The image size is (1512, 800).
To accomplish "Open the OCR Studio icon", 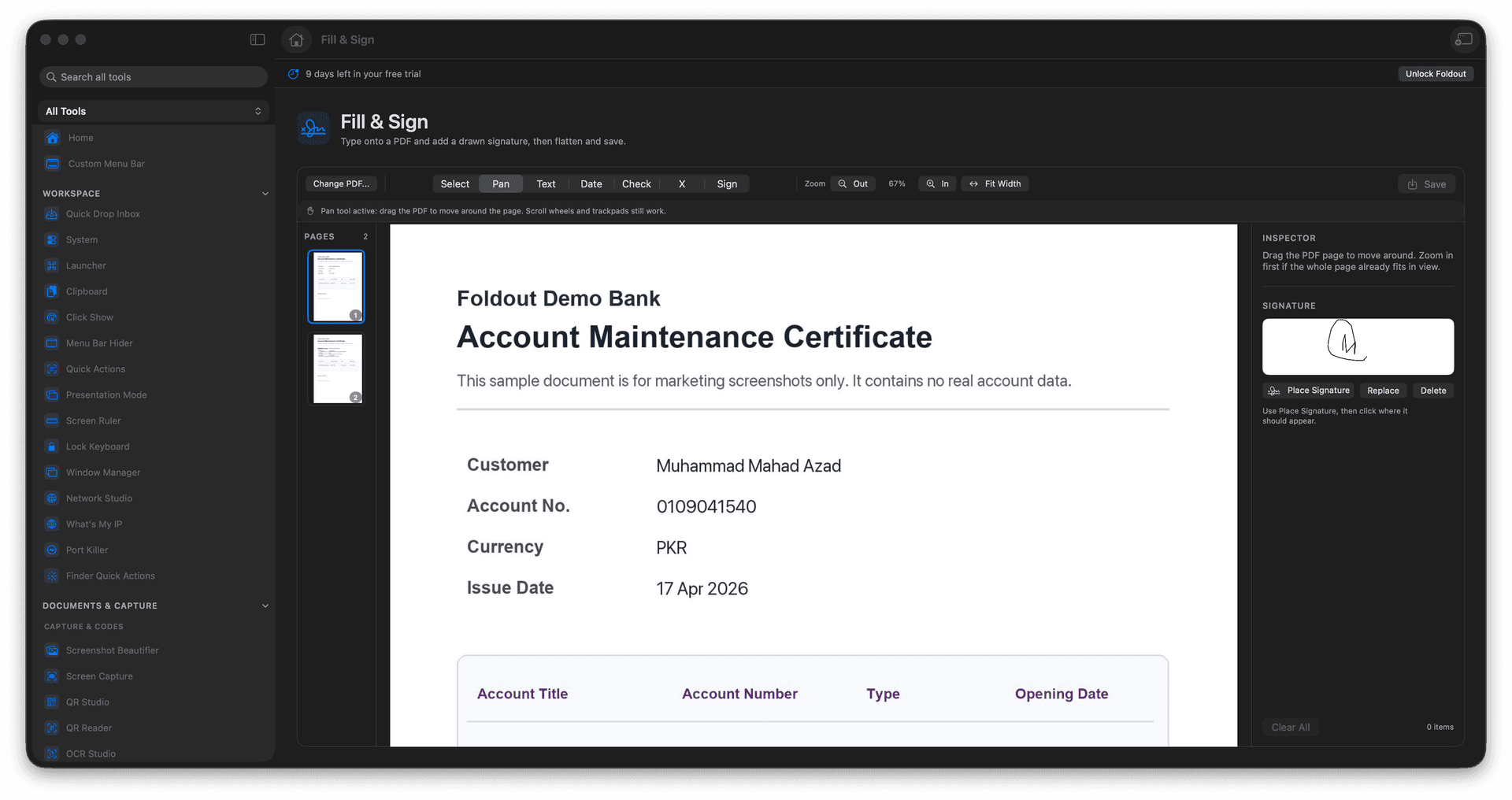I will pyautogui.click(x=51, y=754).
